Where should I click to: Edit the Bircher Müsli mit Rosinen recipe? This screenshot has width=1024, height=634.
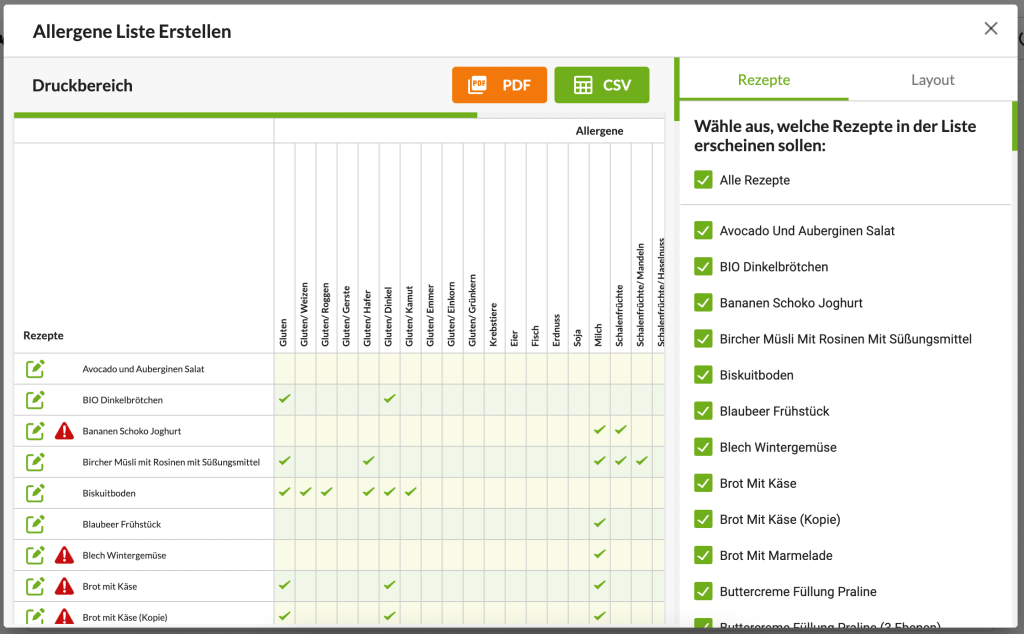pyautogui.click(x=36, y=461)
